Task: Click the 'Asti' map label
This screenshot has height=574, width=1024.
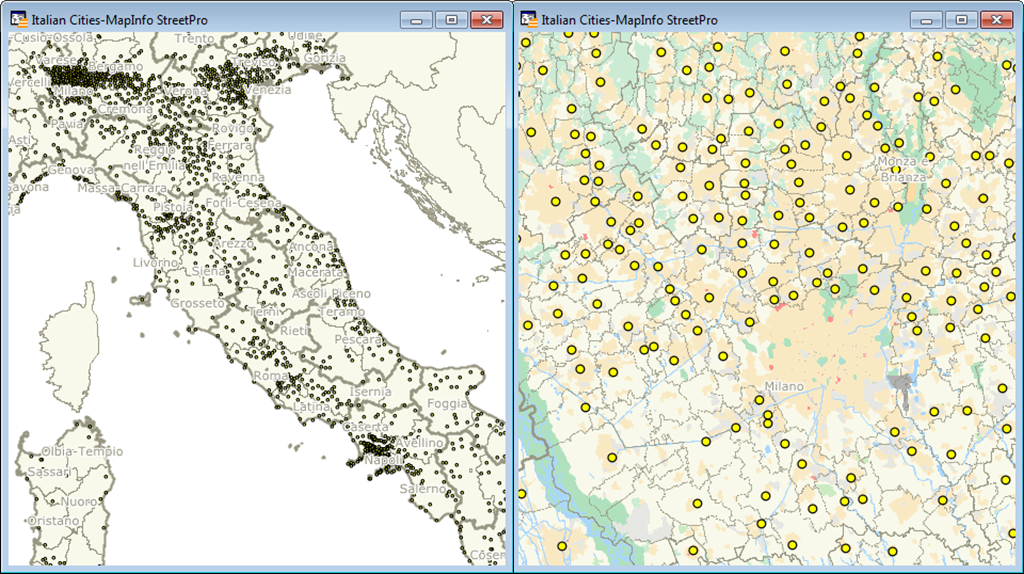Action: pos(19,140)
